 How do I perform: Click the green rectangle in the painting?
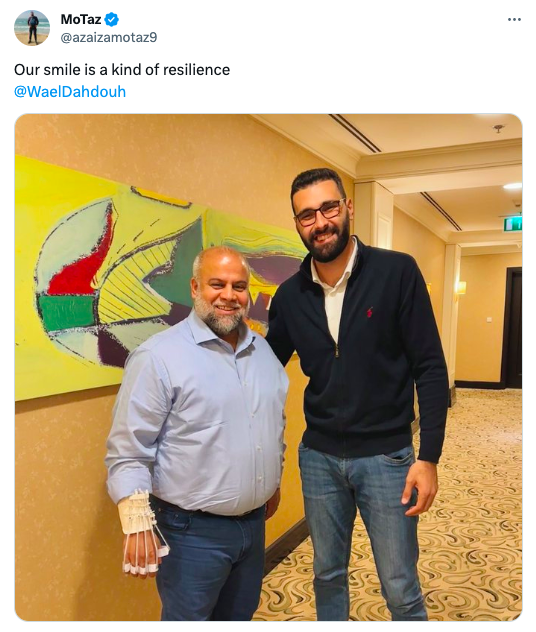pyautogui.click(x=68, y=314)
